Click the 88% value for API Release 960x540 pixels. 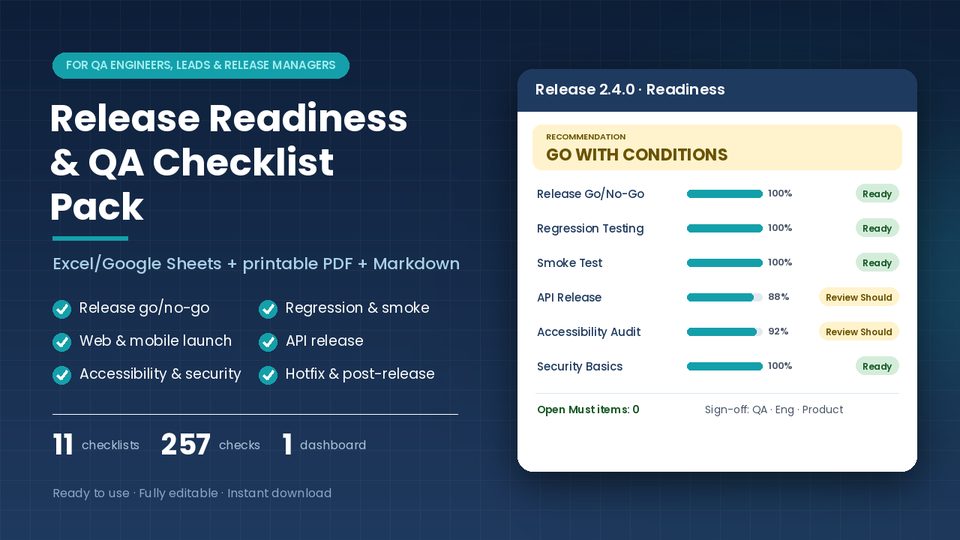tap(778, 297)
